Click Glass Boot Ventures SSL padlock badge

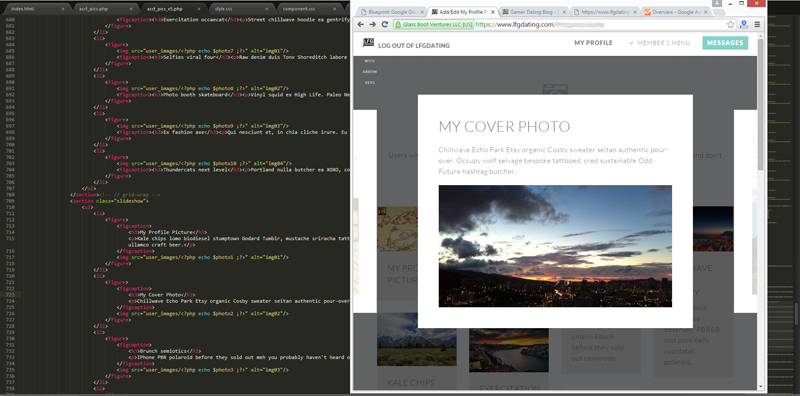[434, 24]
